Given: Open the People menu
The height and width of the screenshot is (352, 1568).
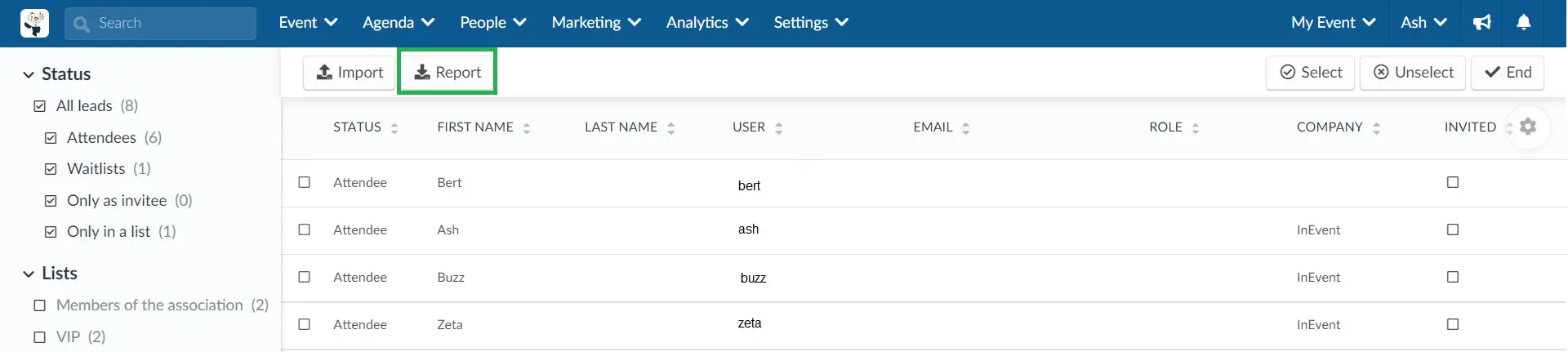Looking at the screenshot, I should click(x=492, y=23).
